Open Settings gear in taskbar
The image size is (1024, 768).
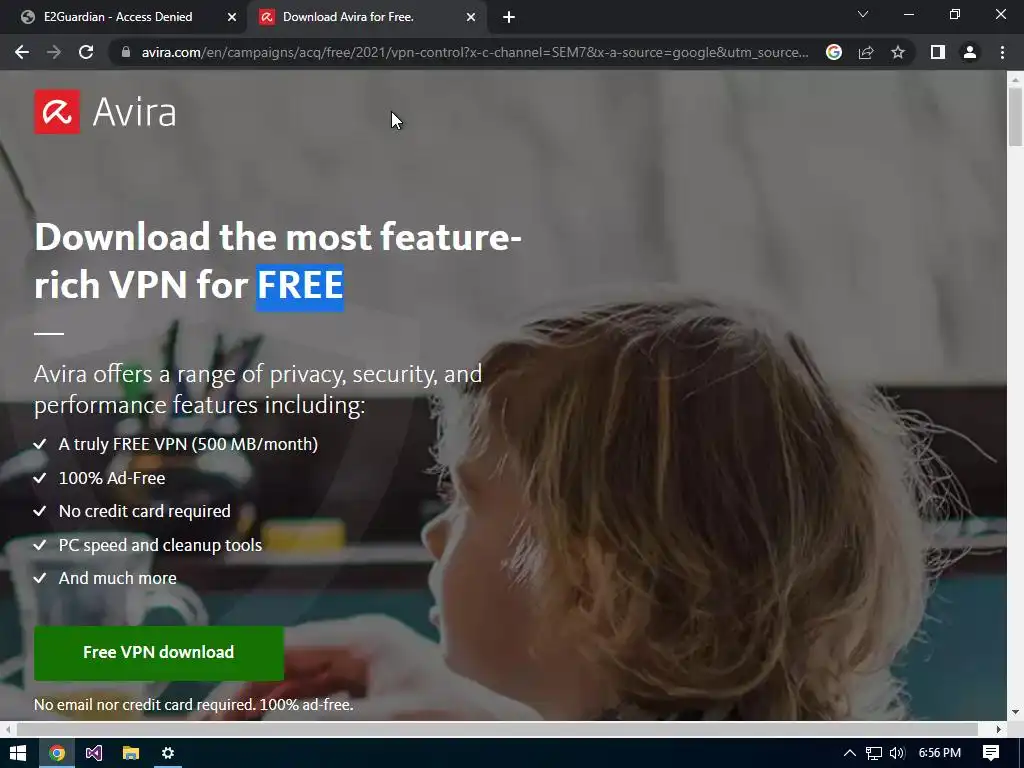tap(168, 753)
